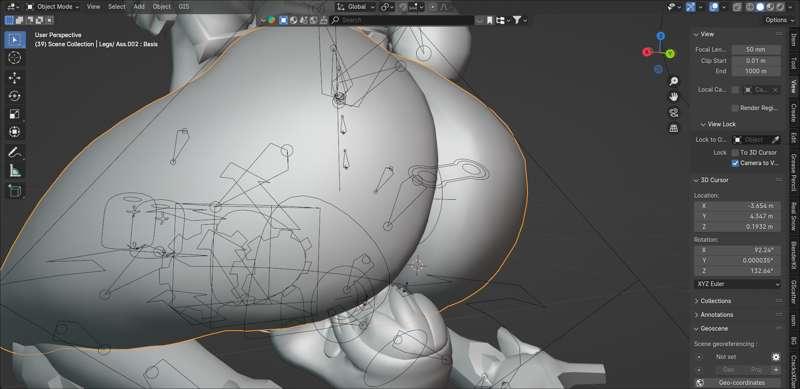
Task: Select the Select Box tool
Action: click(x=15, y=40)
